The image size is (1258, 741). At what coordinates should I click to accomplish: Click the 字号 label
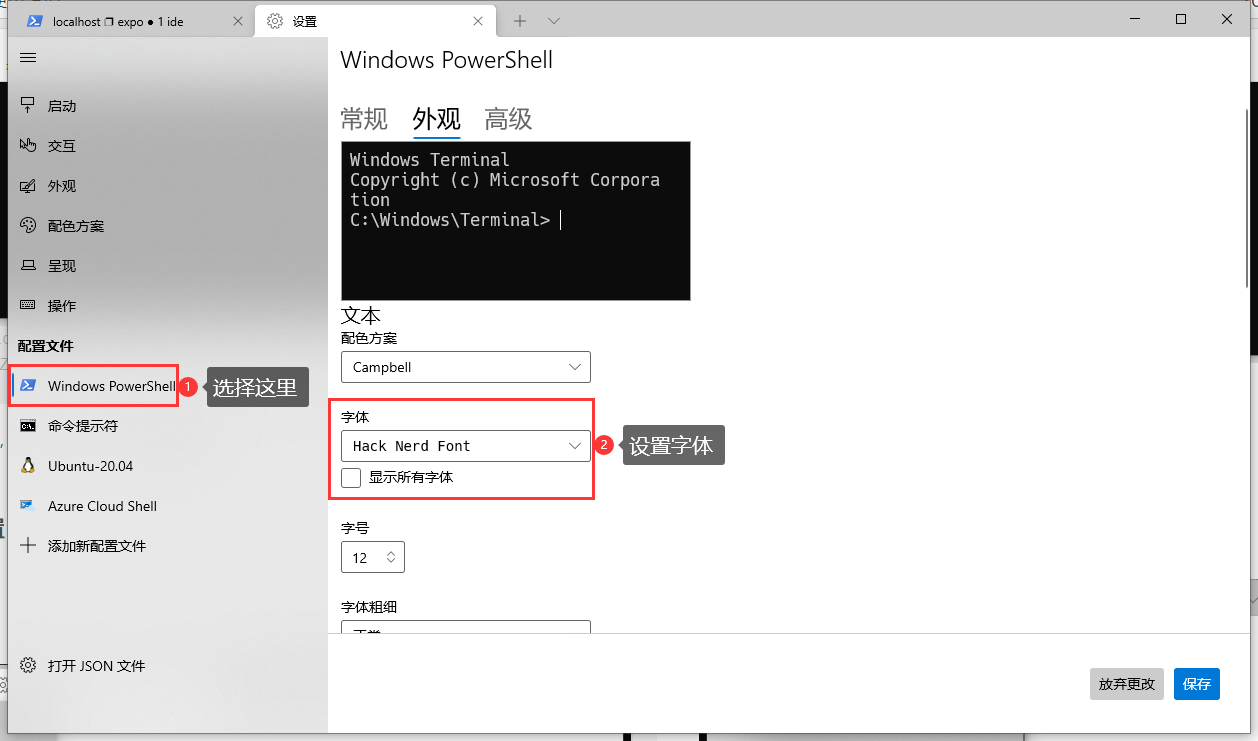[355, 528]
